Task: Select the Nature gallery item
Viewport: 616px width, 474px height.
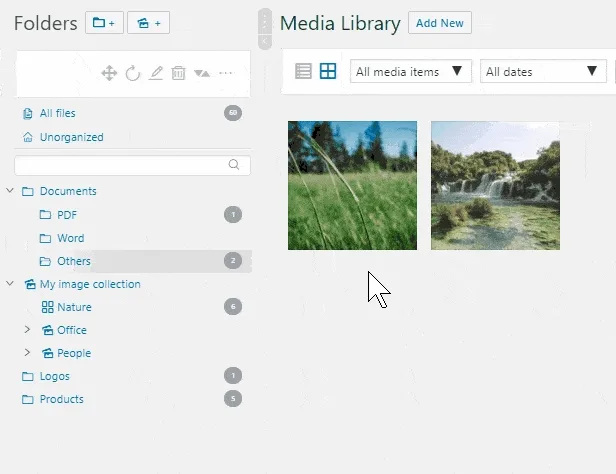Action: click(x=73, y=307)
